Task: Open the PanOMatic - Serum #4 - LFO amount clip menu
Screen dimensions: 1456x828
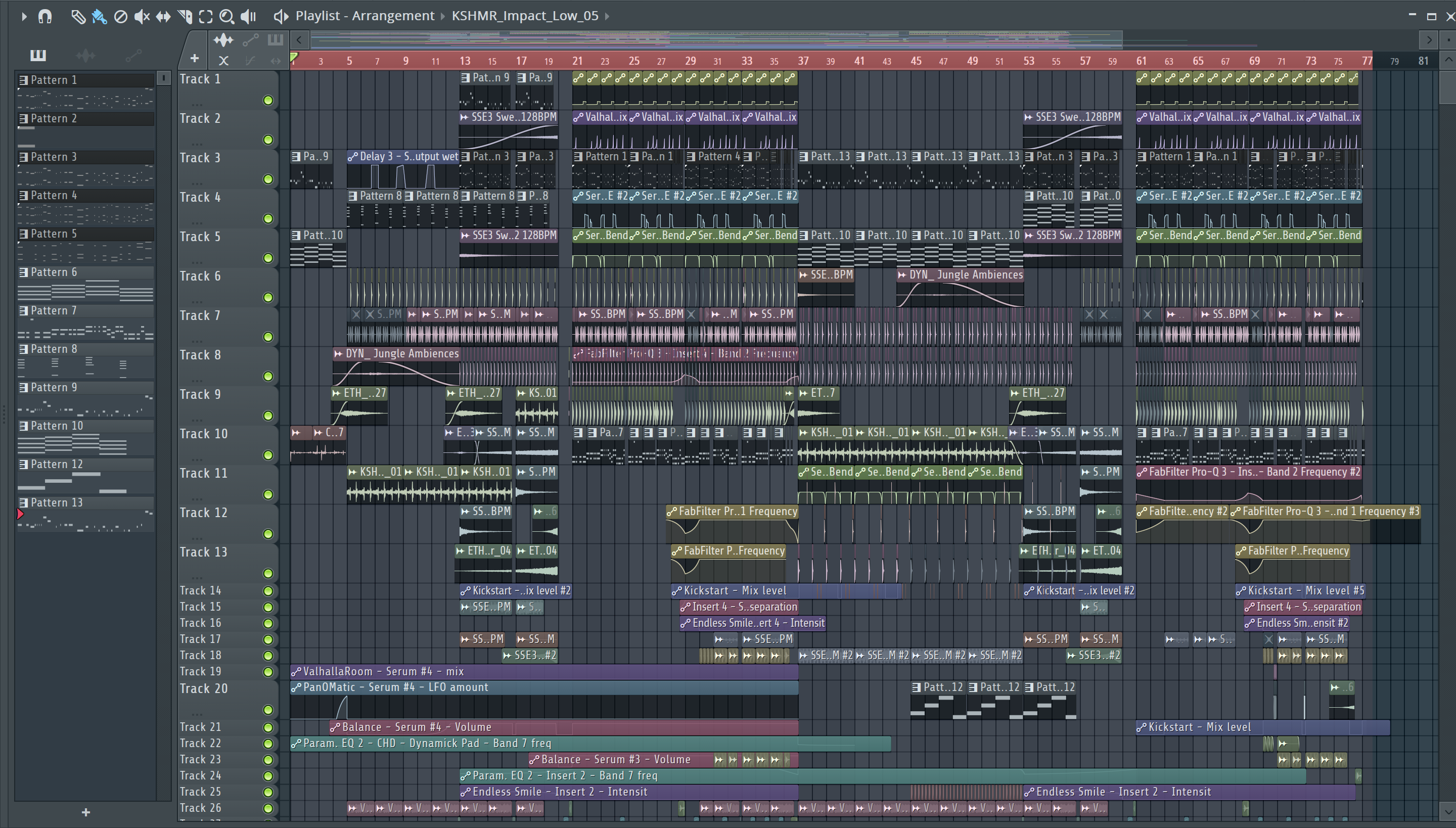Action: click(x=296, y=687)
